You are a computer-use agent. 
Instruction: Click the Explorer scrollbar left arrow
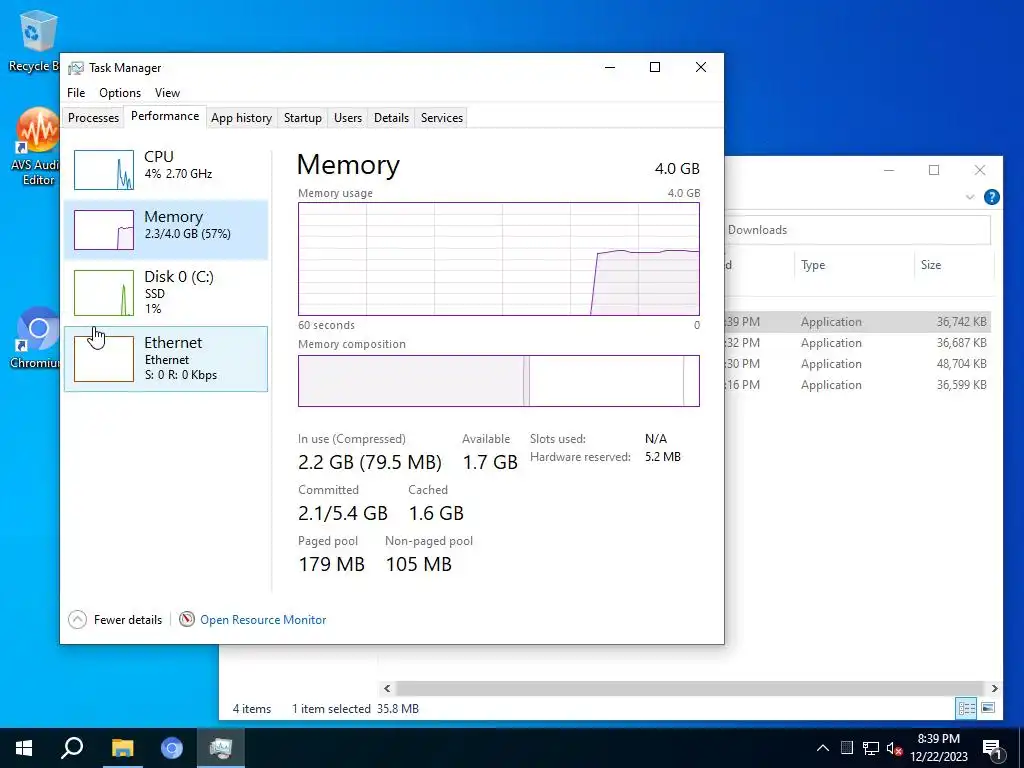pos(387,688)
